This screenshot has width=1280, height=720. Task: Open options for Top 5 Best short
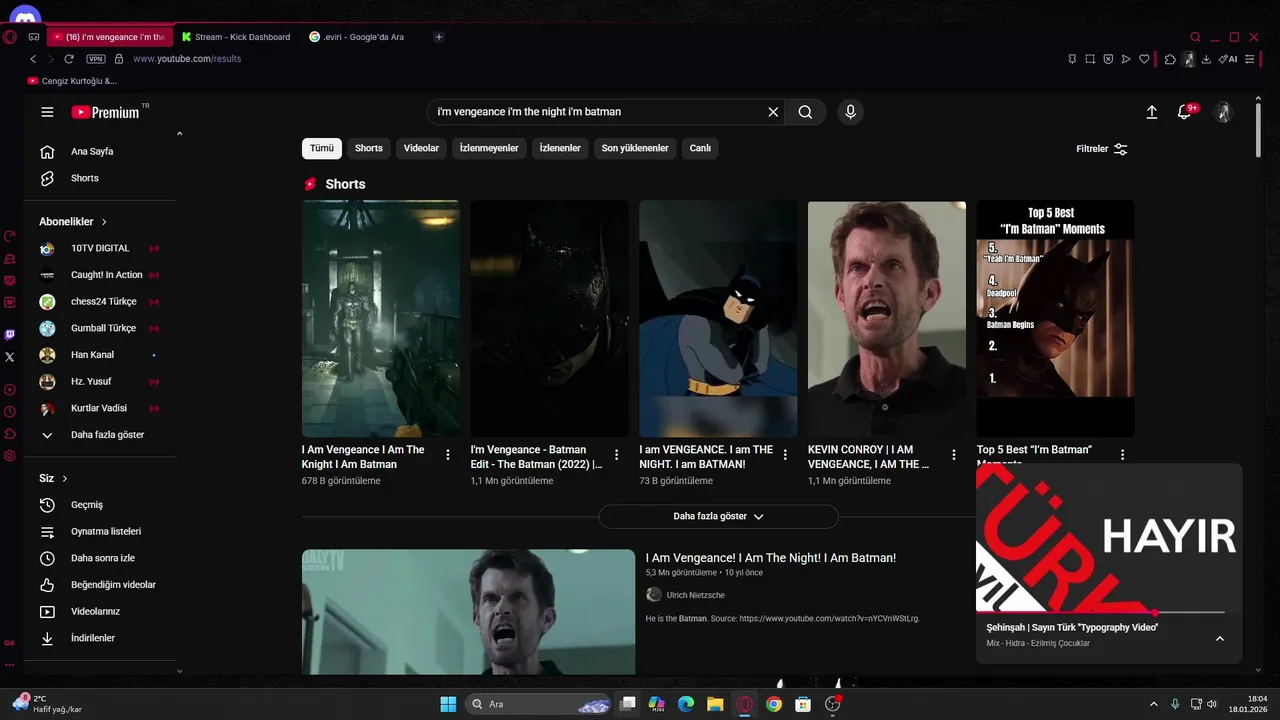click(1122, 455)
